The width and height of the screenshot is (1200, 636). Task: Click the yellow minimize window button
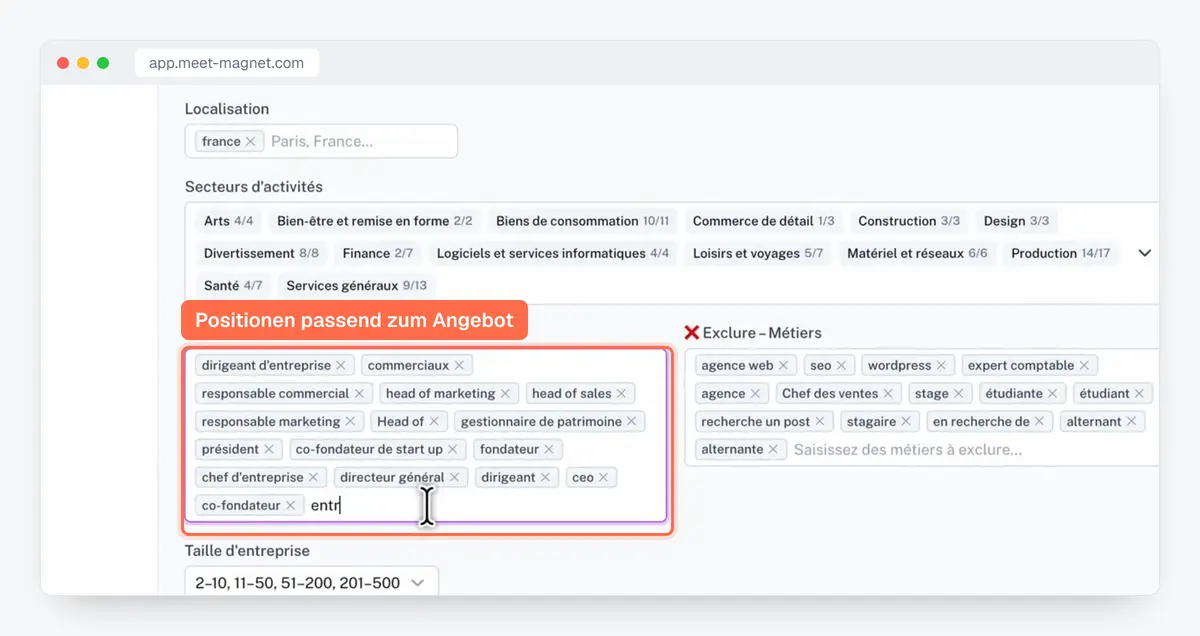(83, 63)
